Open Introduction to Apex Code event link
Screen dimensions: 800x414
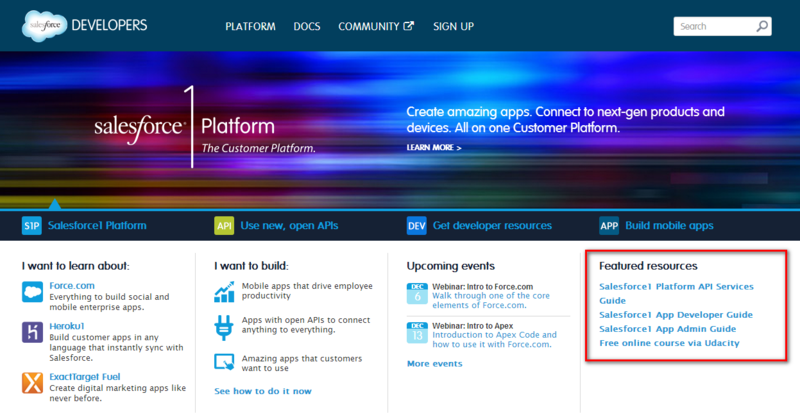tap(494, 339)
